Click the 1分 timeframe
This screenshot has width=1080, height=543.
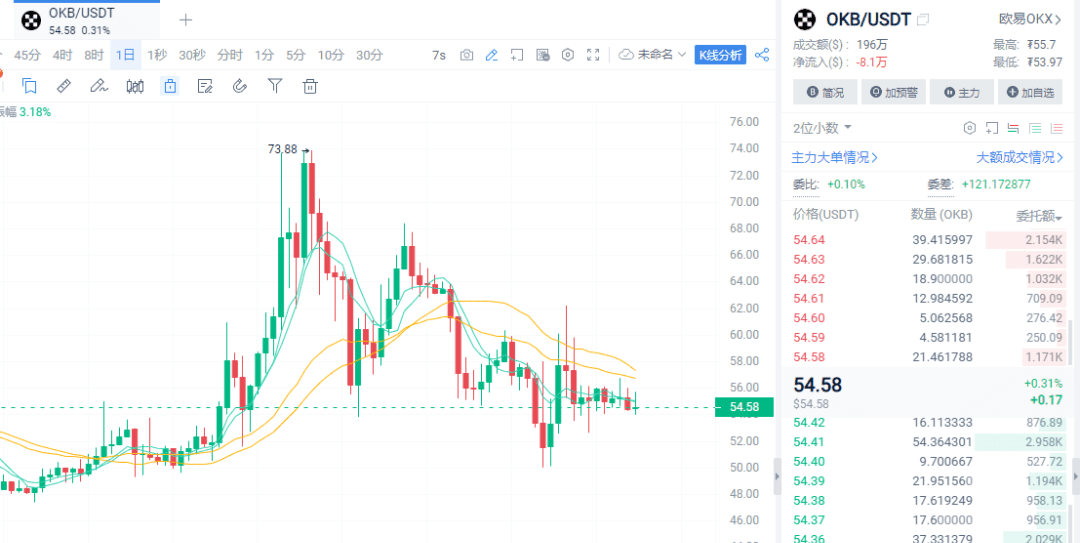point(264,55)
